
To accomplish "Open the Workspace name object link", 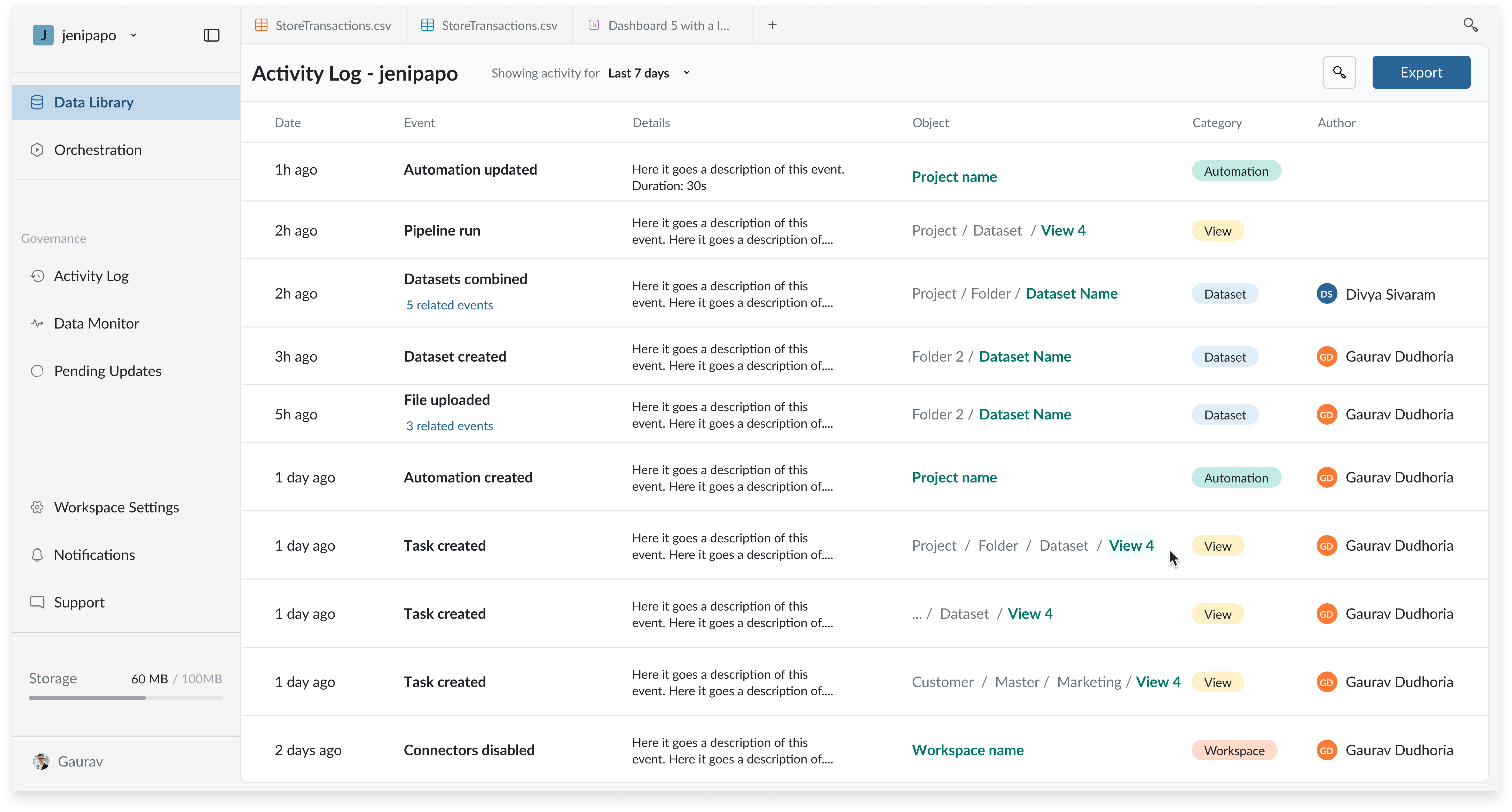I will tap(967, 750).
